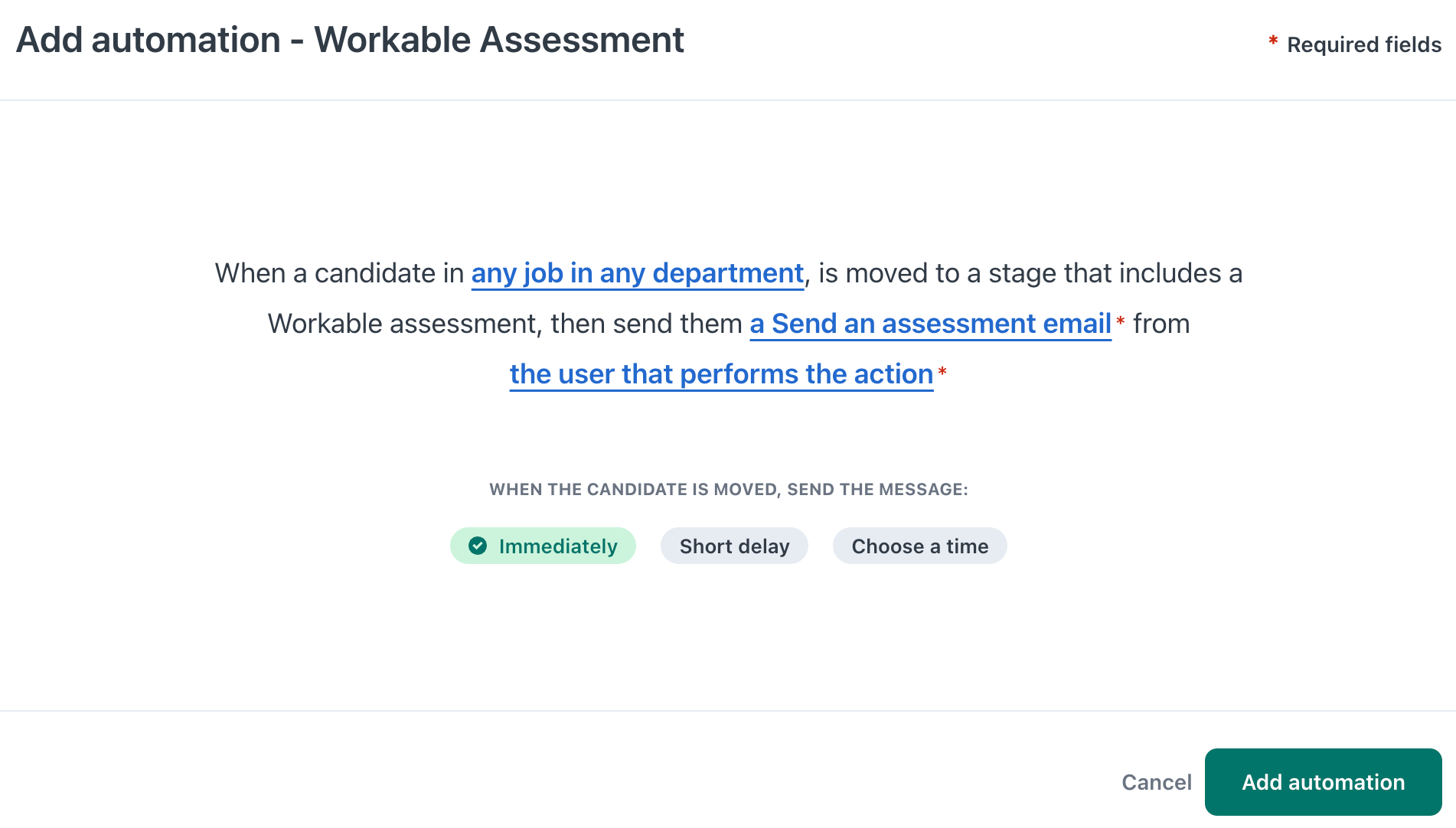This screenshot has height=828, width=1456.
Task: Click the word "from" after the email link
Action: click(x=1161, y=324)
